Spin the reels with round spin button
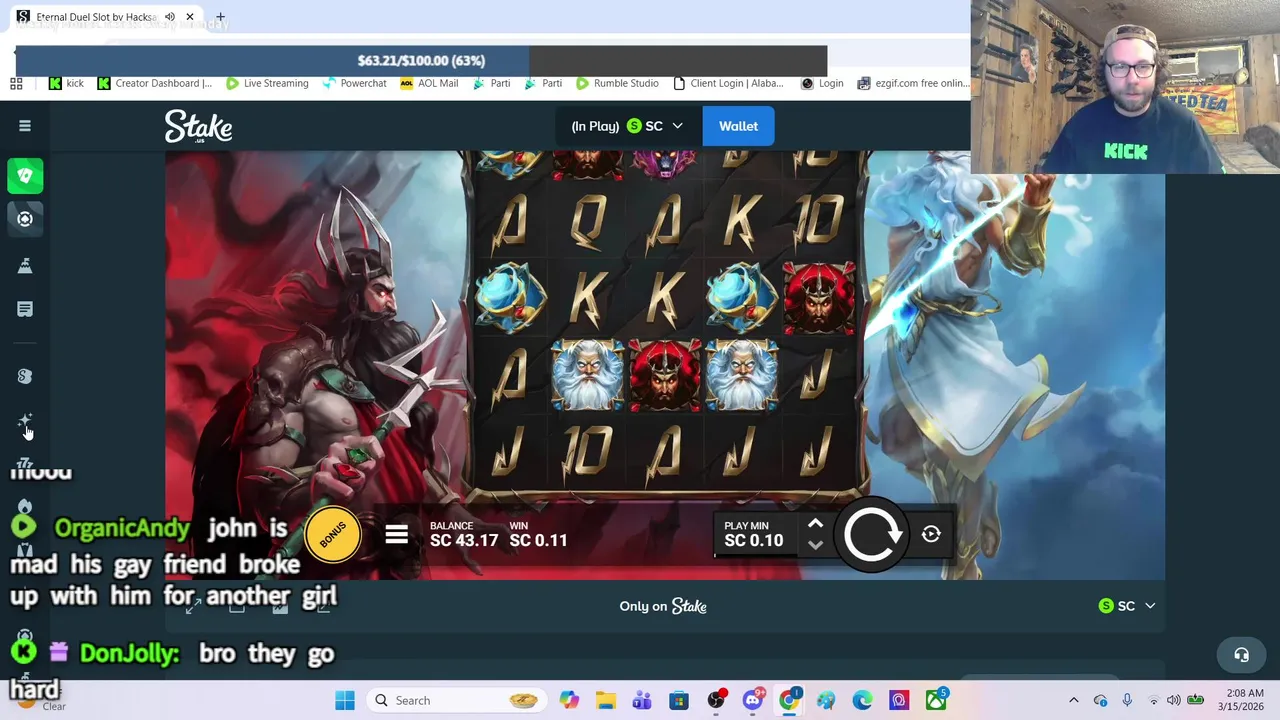 click(x=872, y=534)
